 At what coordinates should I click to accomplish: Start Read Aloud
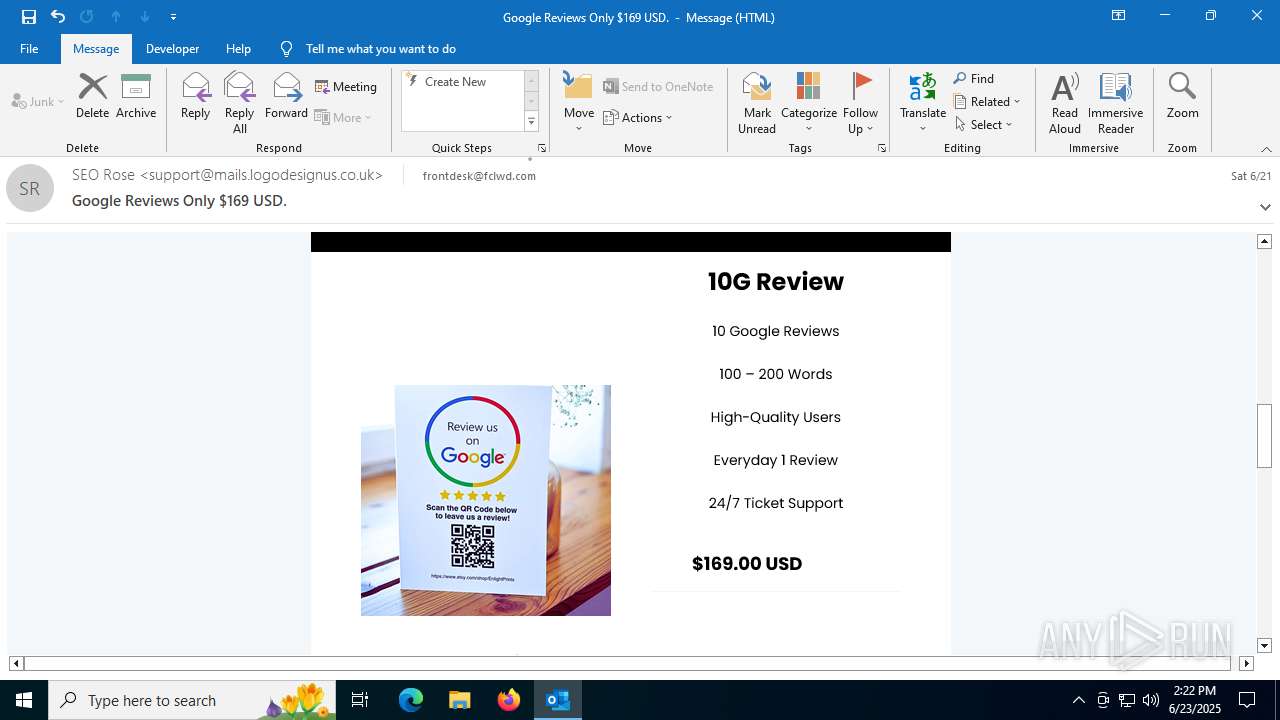pyautogui.click(x=1065, y=103)
